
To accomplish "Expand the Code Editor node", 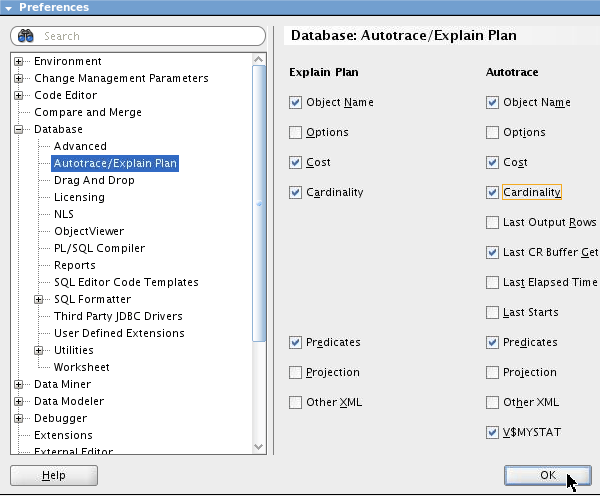I will [19, 95].
